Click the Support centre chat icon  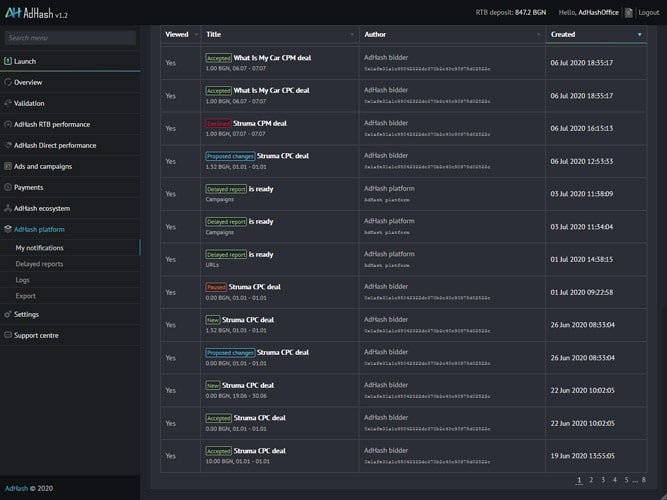pyautogui.click(x=8, y=335)
